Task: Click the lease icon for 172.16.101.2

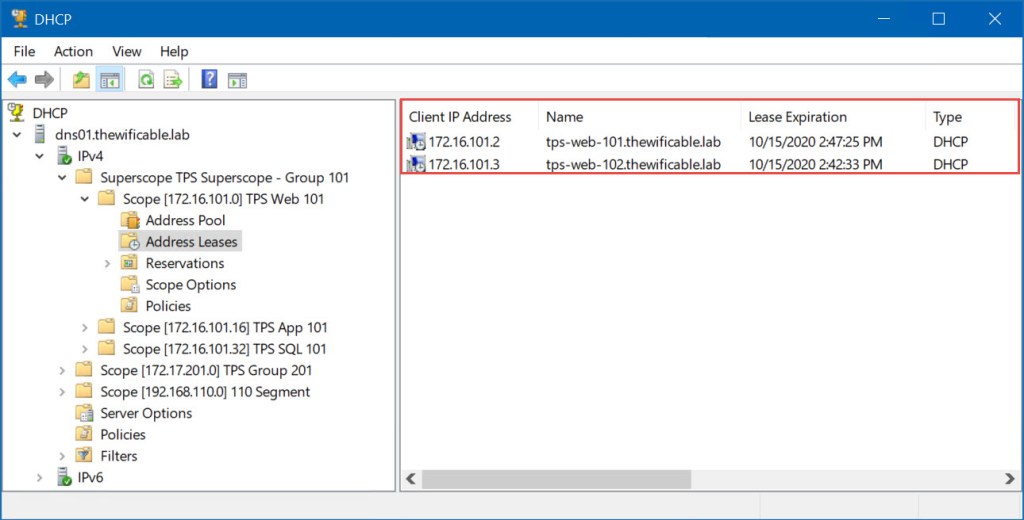Action: (x=416, y=142)
